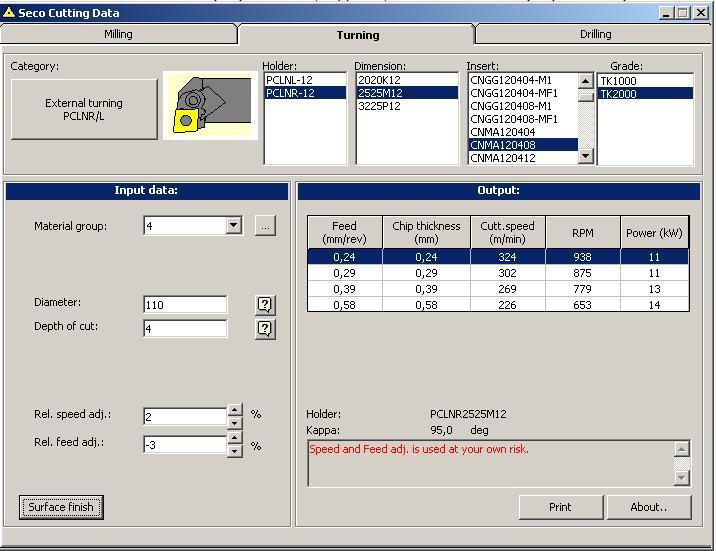Decrease Rel. speed adj. value
716x551 pixels.
235,423
